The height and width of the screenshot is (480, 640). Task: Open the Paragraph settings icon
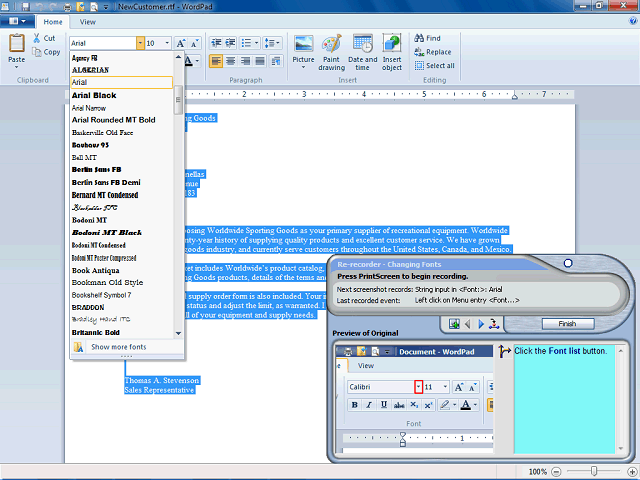[276, 61]
